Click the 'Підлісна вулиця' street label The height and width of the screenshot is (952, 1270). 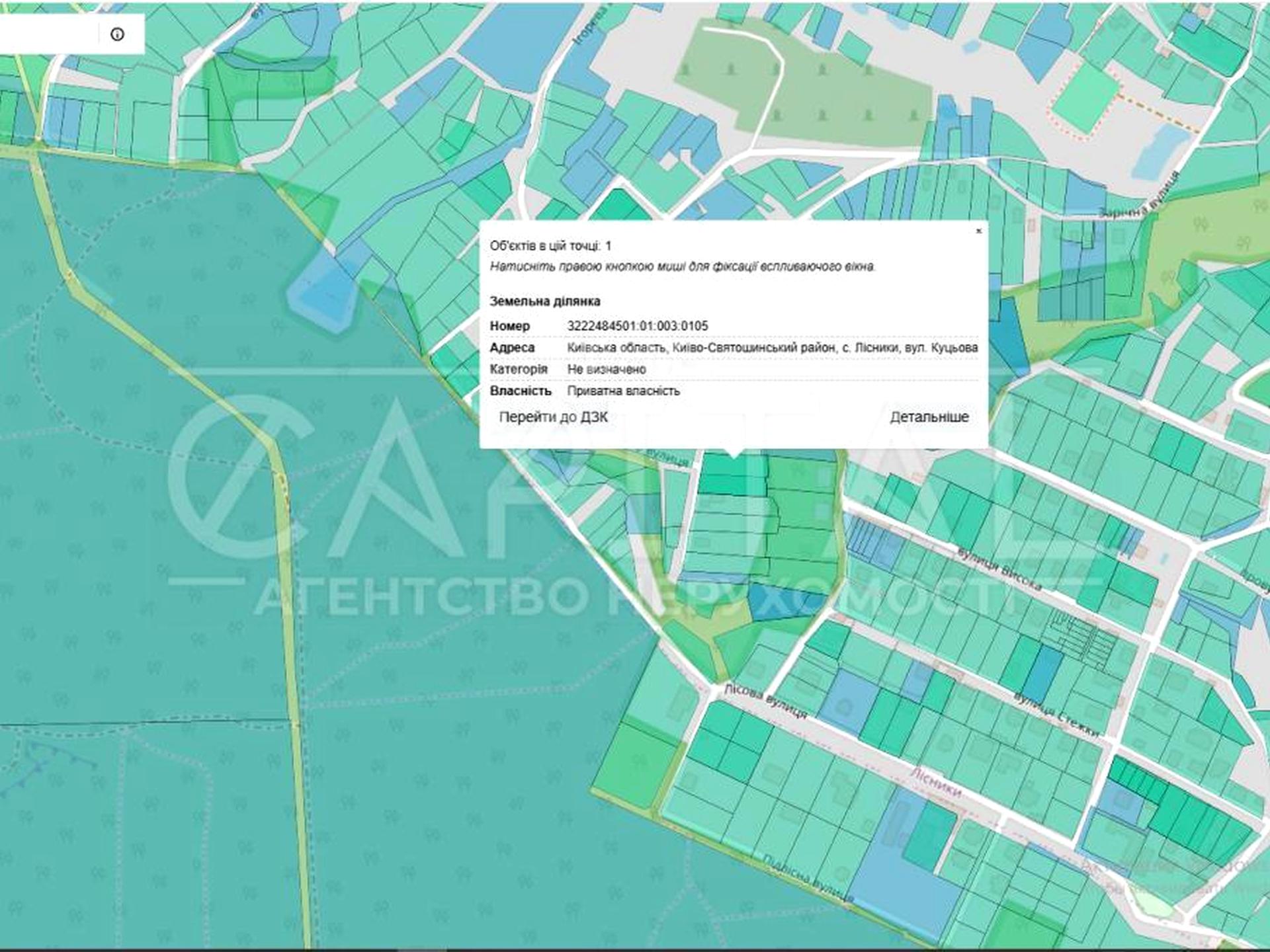[807, 879]
